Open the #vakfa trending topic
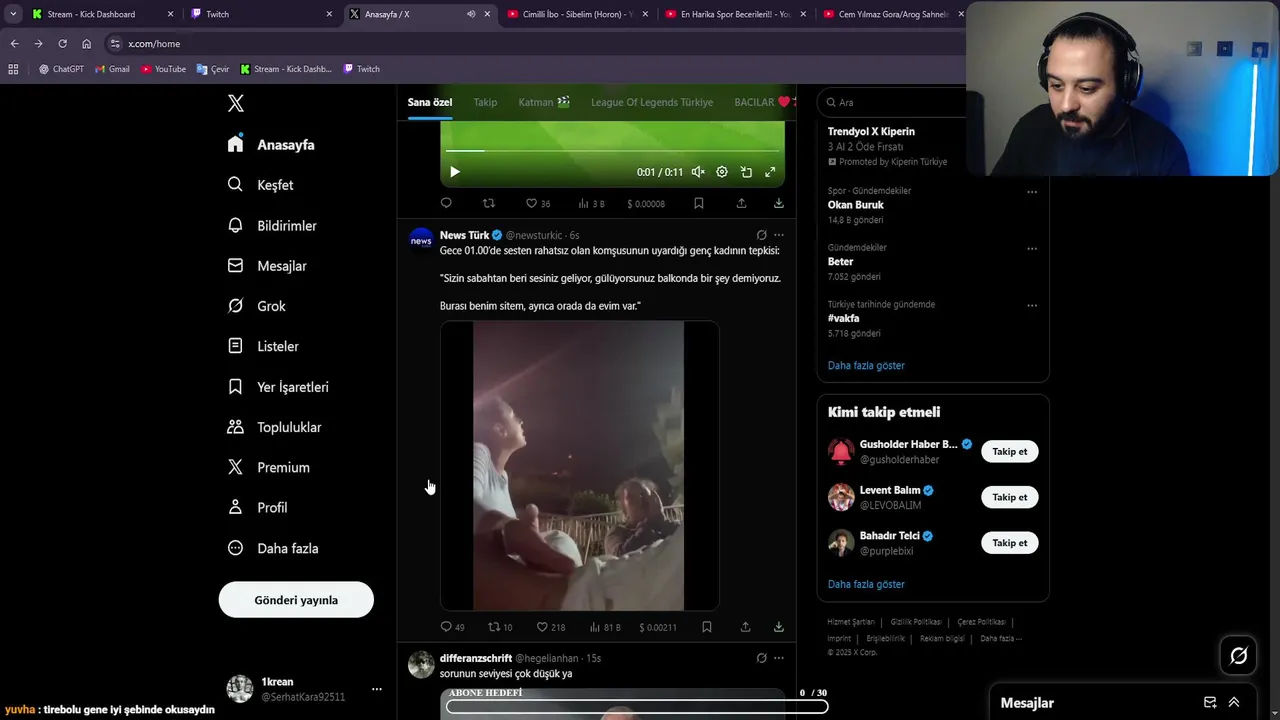 pos(844,318)
